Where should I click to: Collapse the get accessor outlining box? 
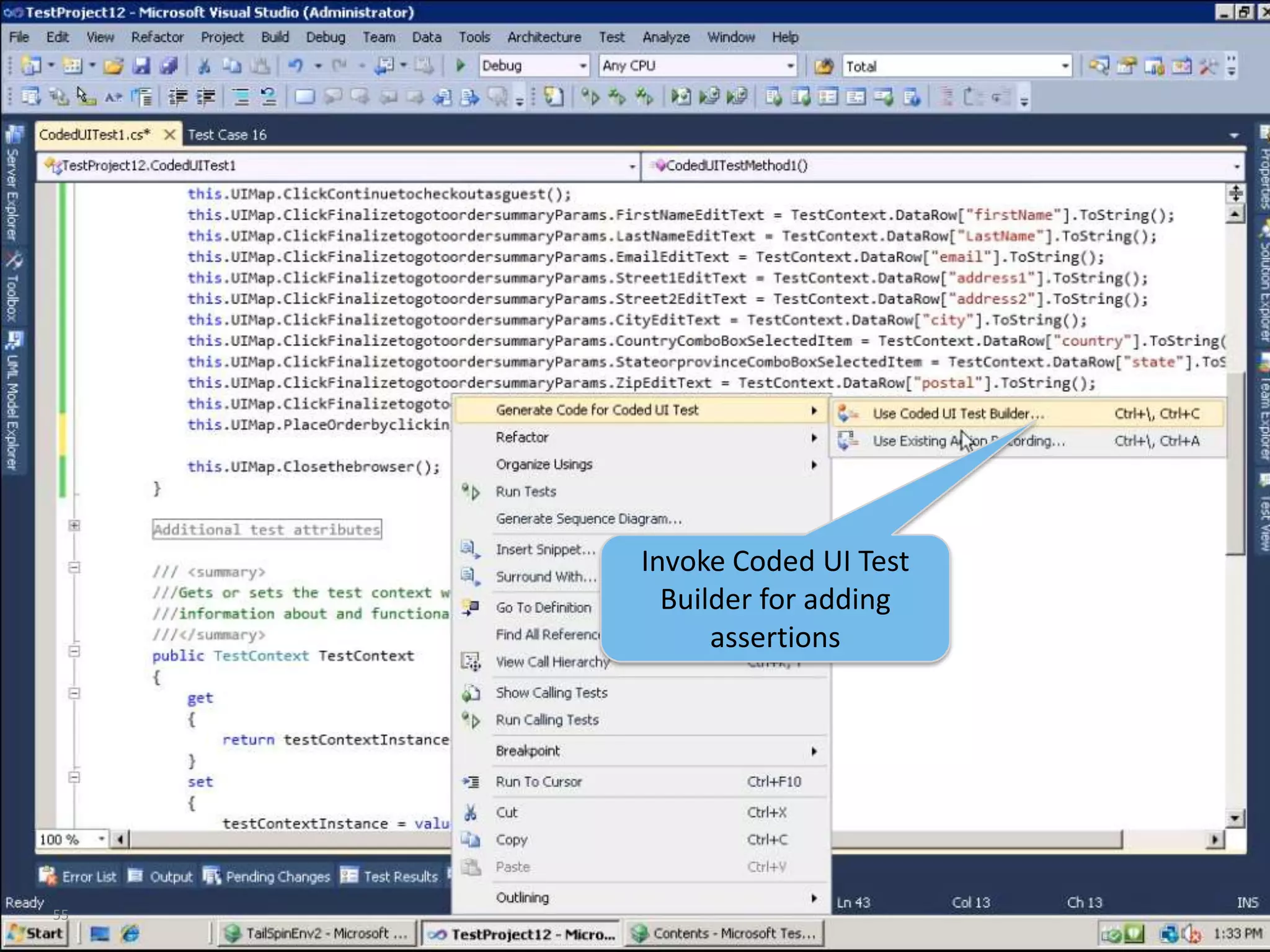pyautogui.click(x=74, y=693)
